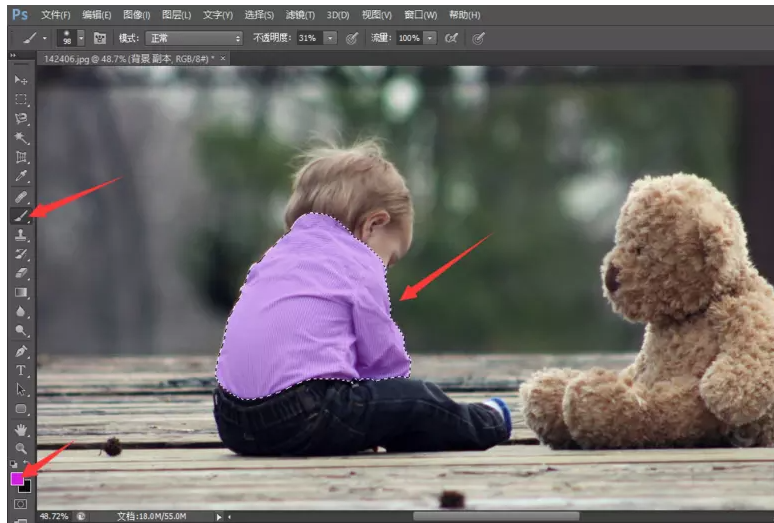Select the Rectangular Marquee tool

tap(21, 99)
